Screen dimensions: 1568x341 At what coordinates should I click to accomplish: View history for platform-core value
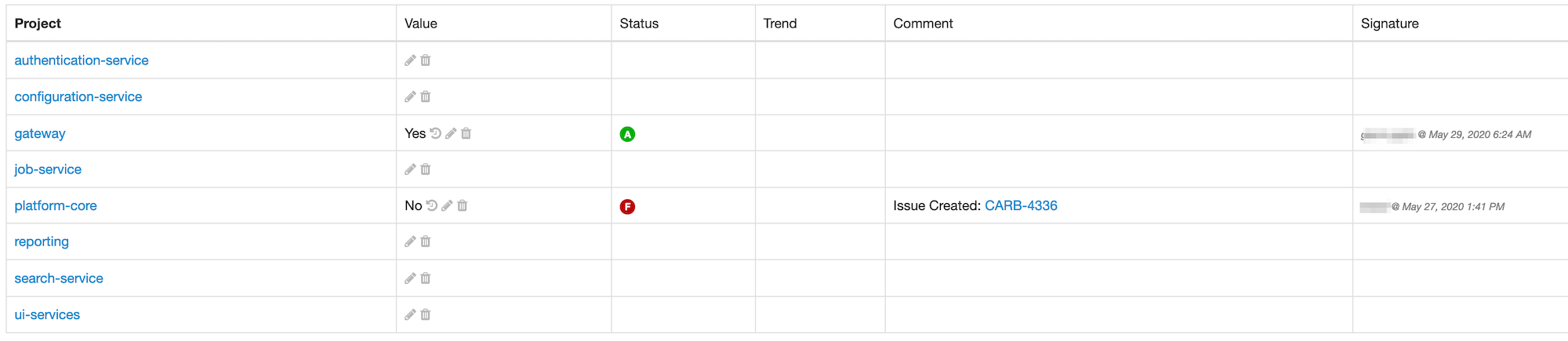(x=432, y=205)
